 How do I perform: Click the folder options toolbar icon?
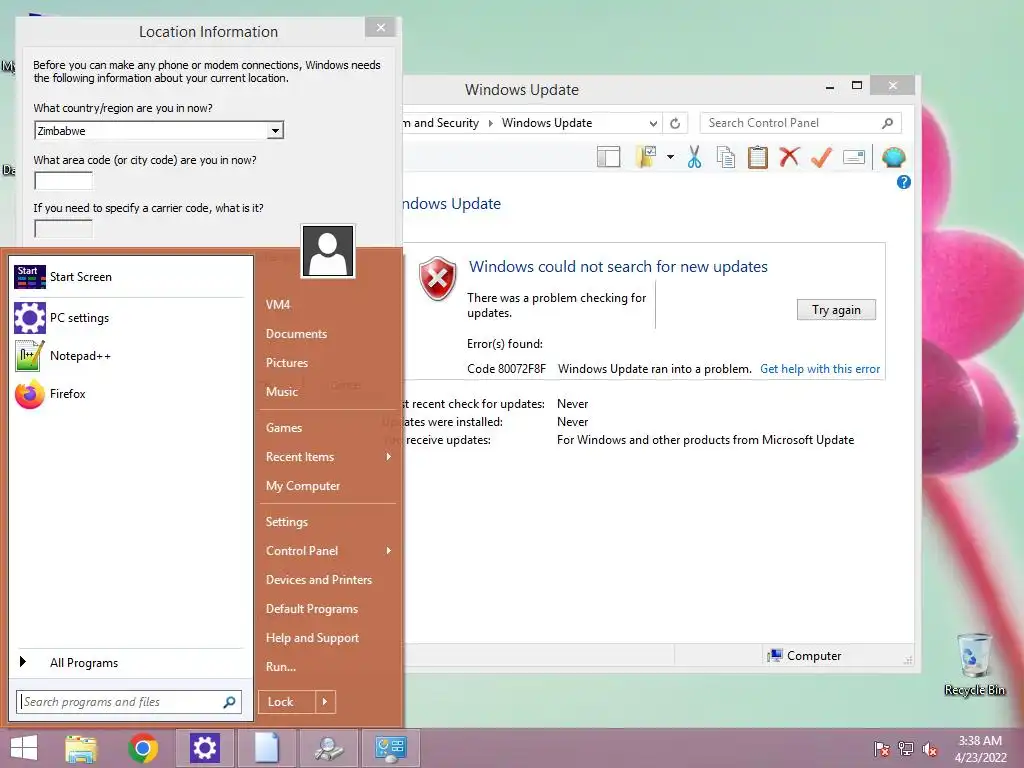[646, 157]
